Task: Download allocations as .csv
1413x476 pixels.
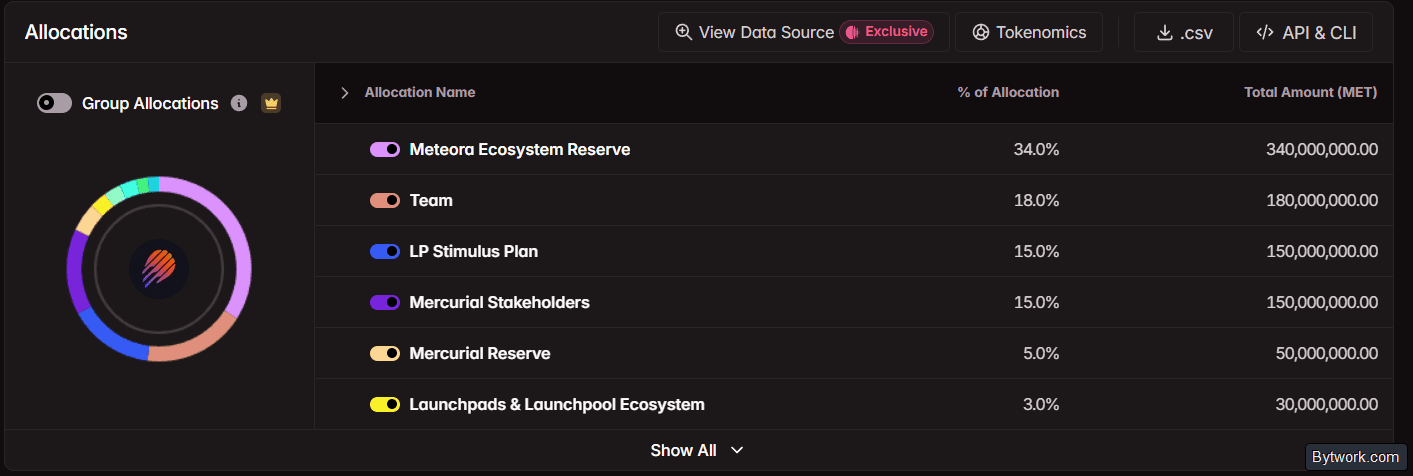Action: (x=1184, y=32)
